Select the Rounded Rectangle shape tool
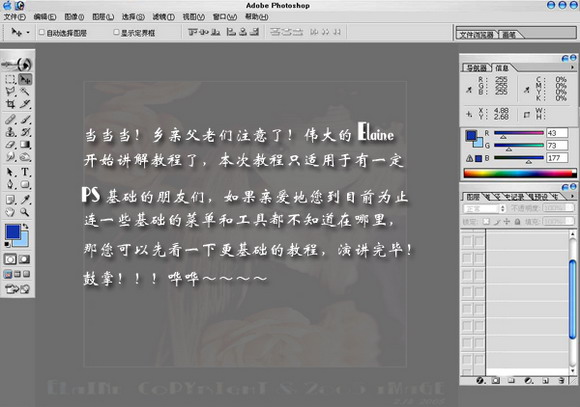 [25, 184]
